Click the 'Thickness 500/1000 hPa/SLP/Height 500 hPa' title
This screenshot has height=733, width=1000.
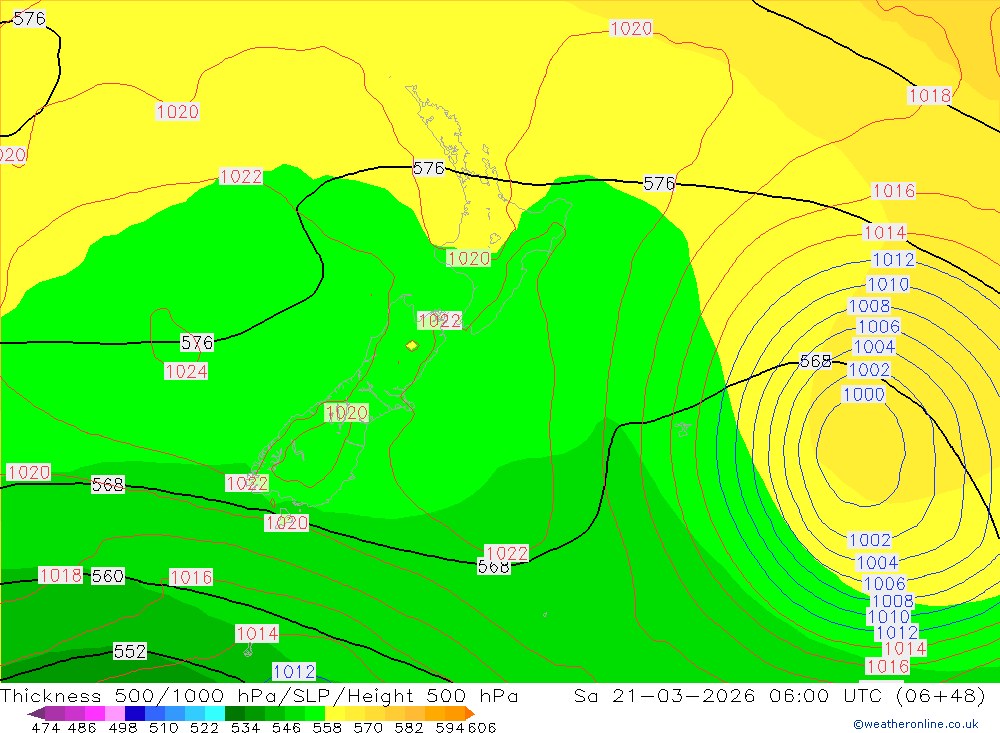tap(259, 695)
